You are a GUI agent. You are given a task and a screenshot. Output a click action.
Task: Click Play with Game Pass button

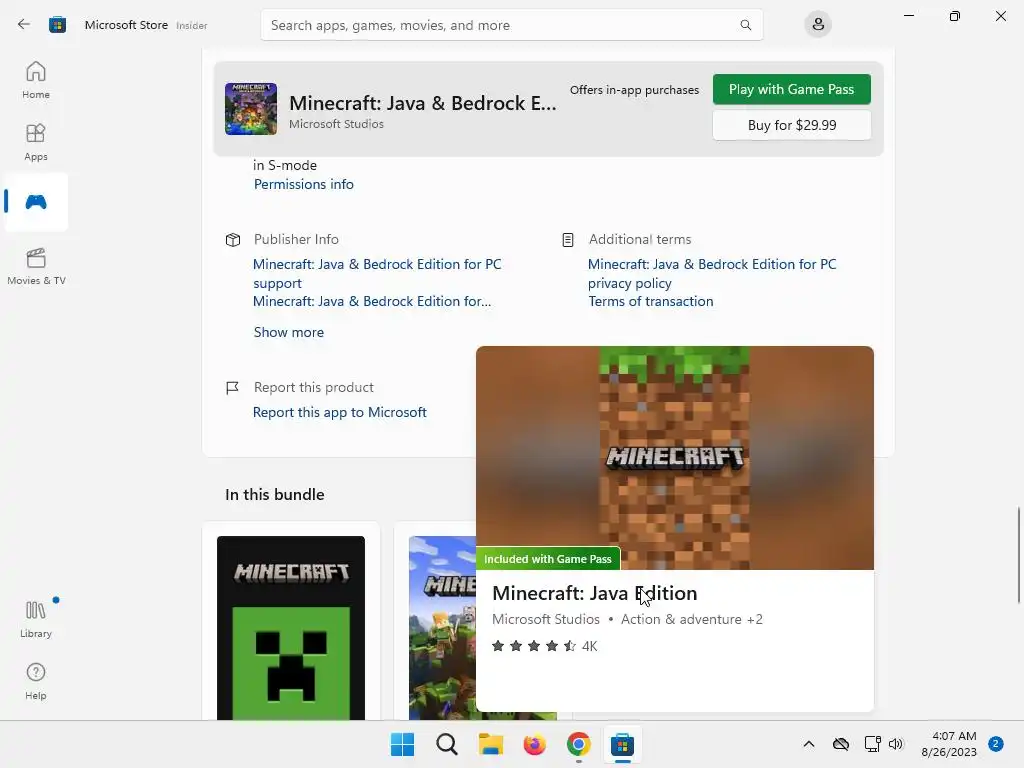coord(792,89)
